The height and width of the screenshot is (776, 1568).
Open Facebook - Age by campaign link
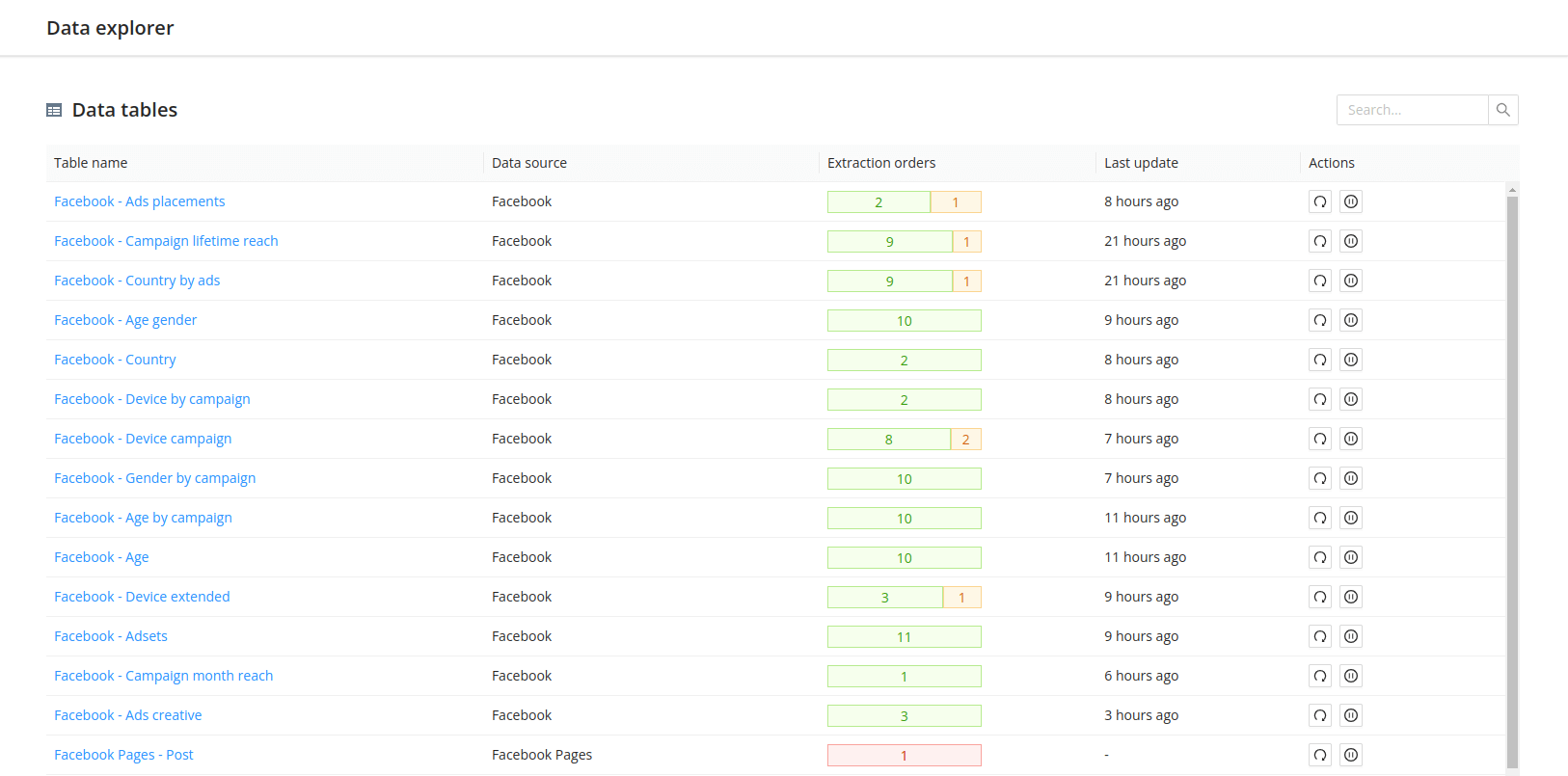143,518
